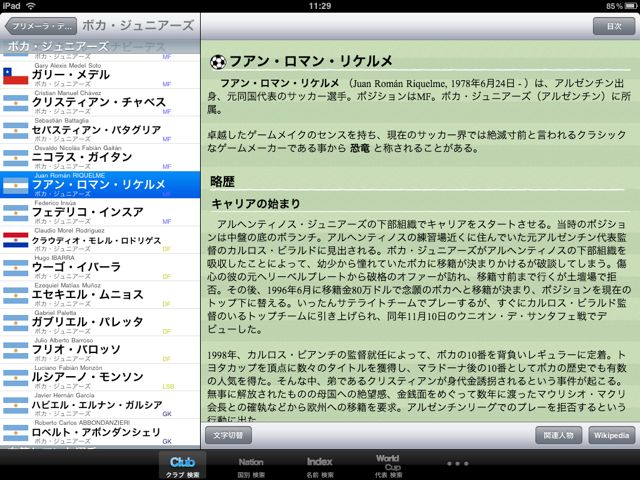Click the 略歴 section heading
Screen dimensions: 640x480
(x=222, y=182)
